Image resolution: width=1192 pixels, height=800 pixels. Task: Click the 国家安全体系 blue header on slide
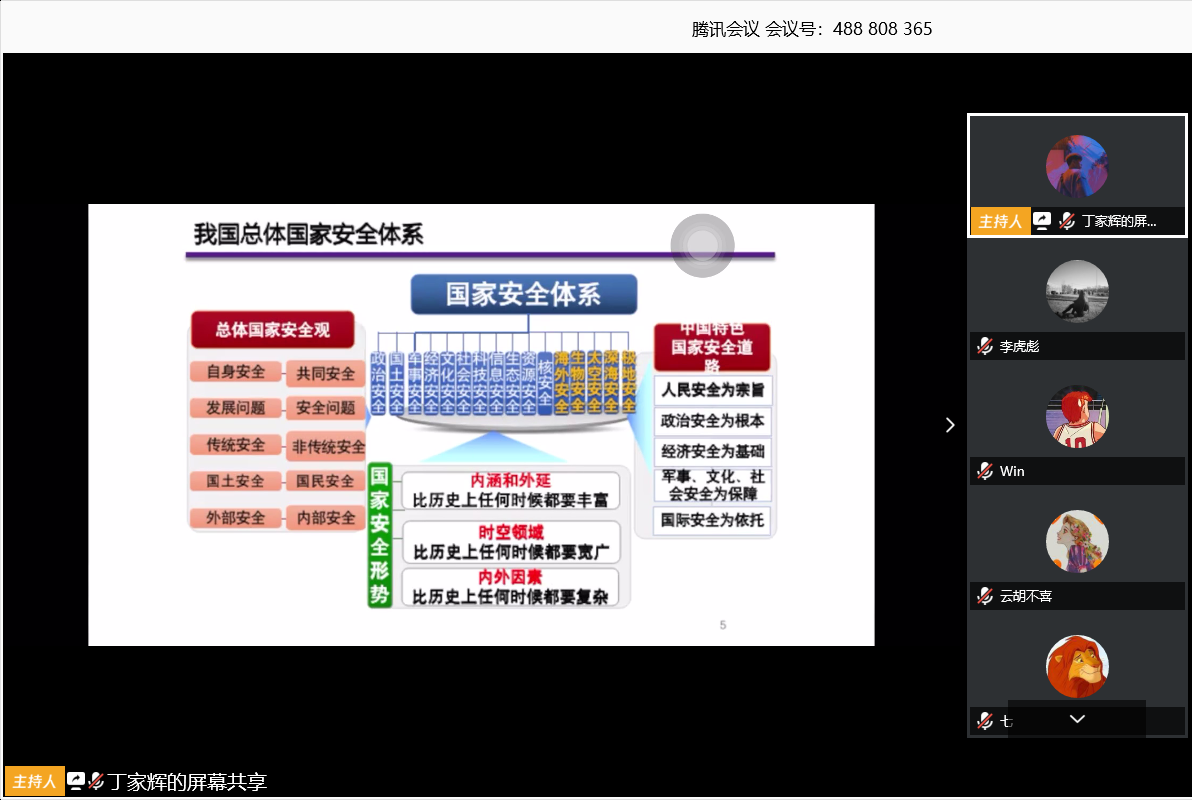pos(523,294)
